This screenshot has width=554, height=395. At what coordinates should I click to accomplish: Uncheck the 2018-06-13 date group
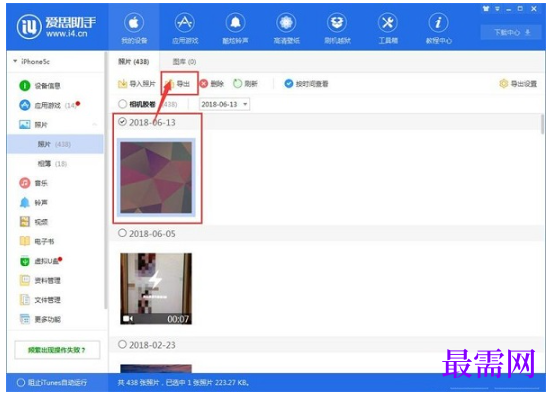coord(122,122)
